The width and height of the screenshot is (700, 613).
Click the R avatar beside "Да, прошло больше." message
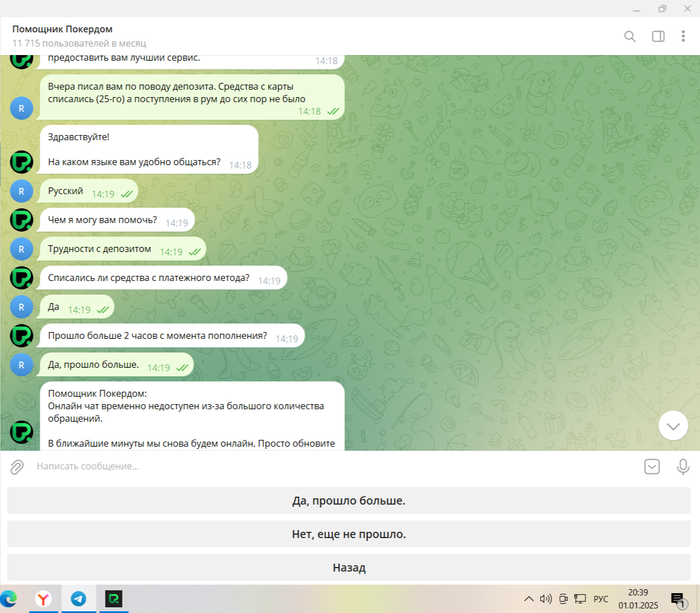click(21, 365)
